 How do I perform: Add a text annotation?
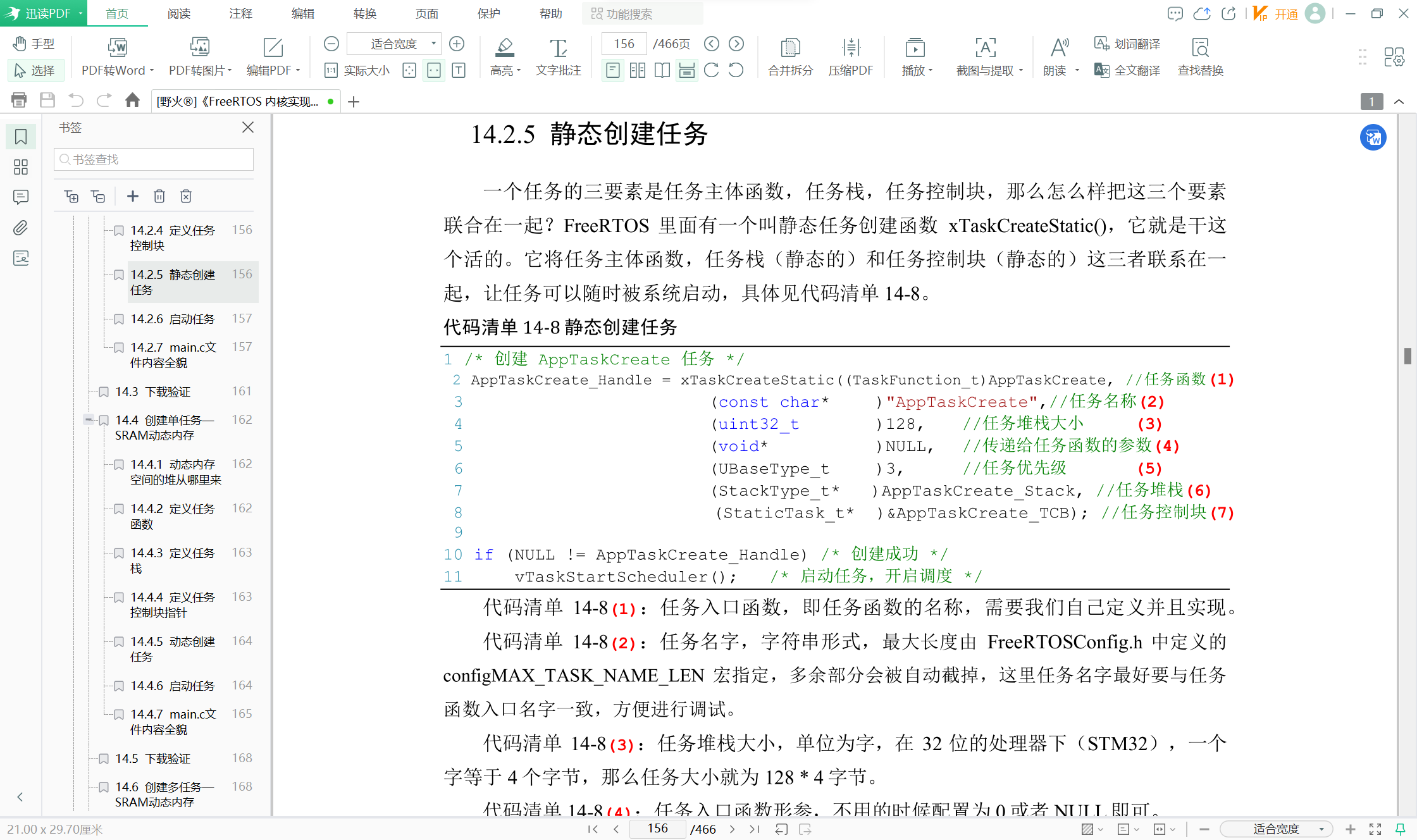(558, 58)
